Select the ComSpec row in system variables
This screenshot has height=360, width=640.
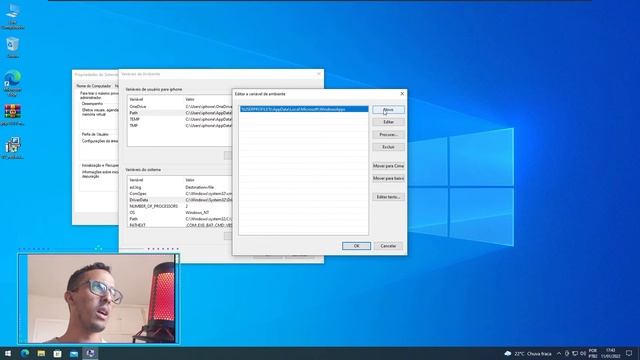pyautogui.click(x=180, y=193)
